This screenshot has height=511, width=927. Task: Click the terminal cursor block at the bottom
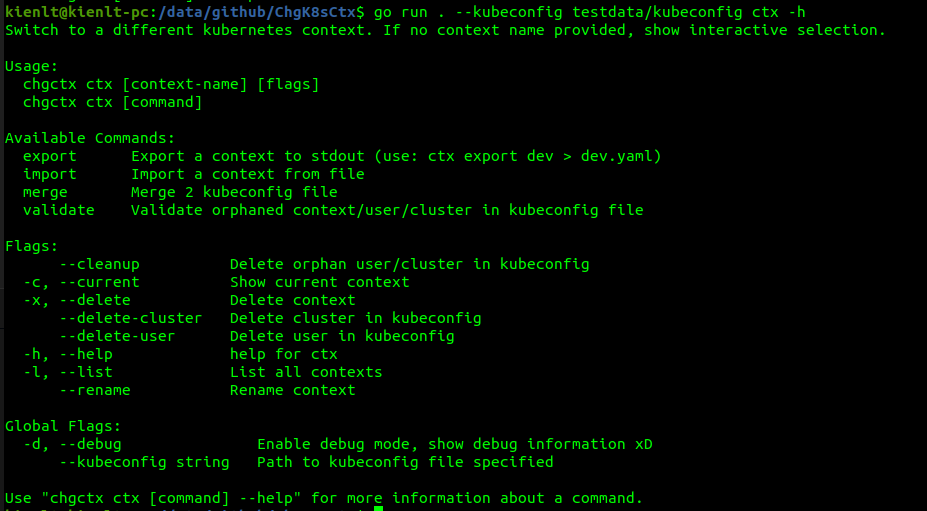click(378, 509)
